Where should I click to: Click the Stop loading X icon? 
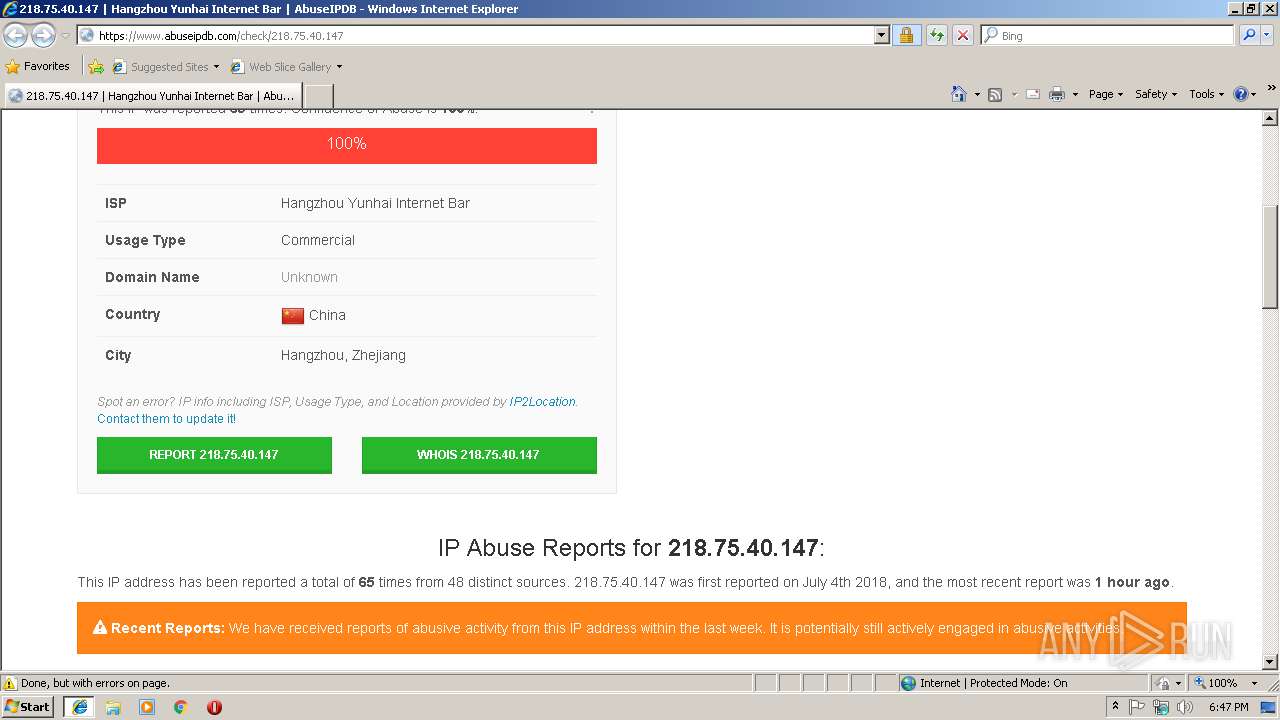click(962, 35)
